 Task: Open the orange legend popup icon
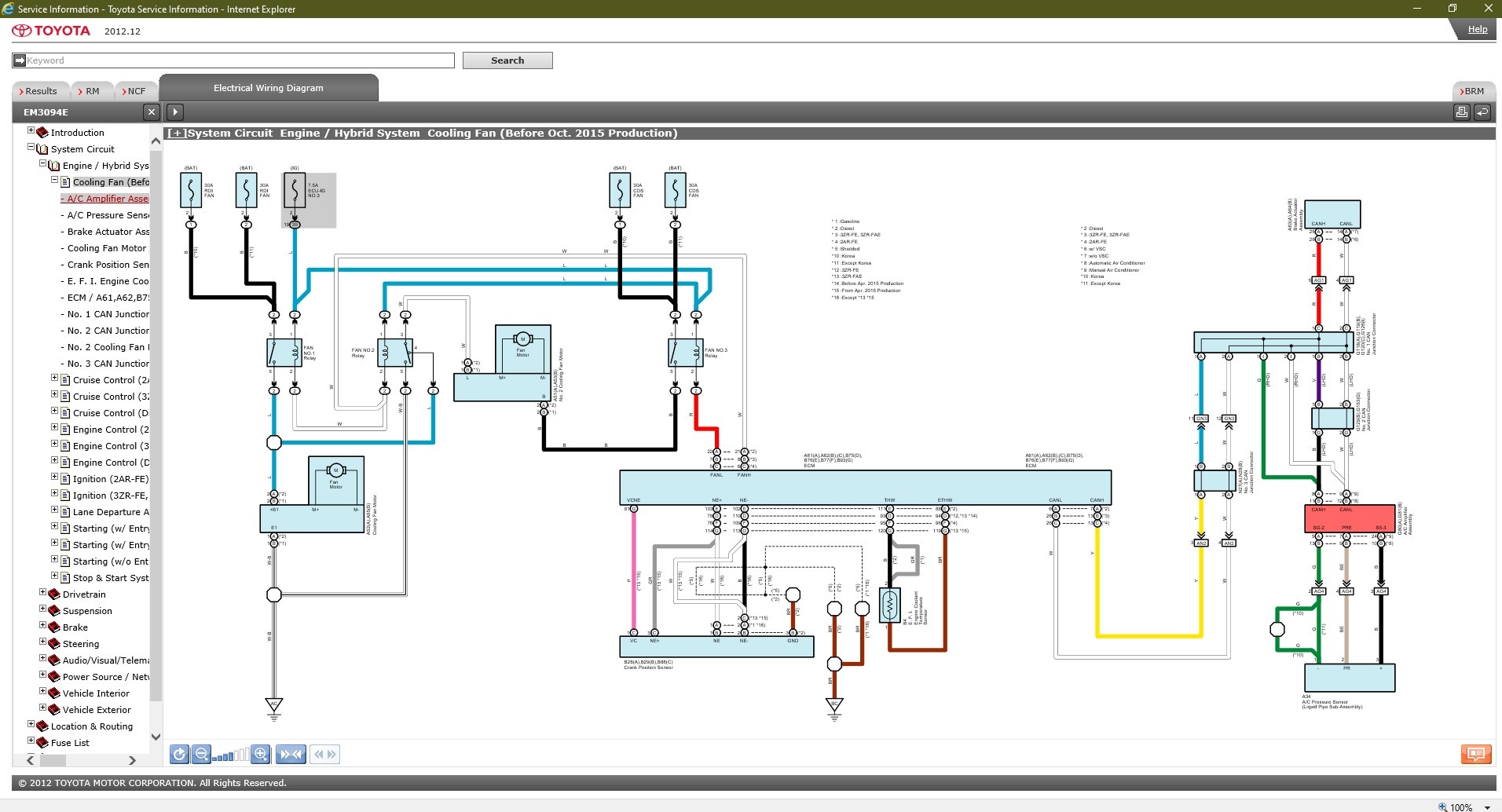(1475, 755)
